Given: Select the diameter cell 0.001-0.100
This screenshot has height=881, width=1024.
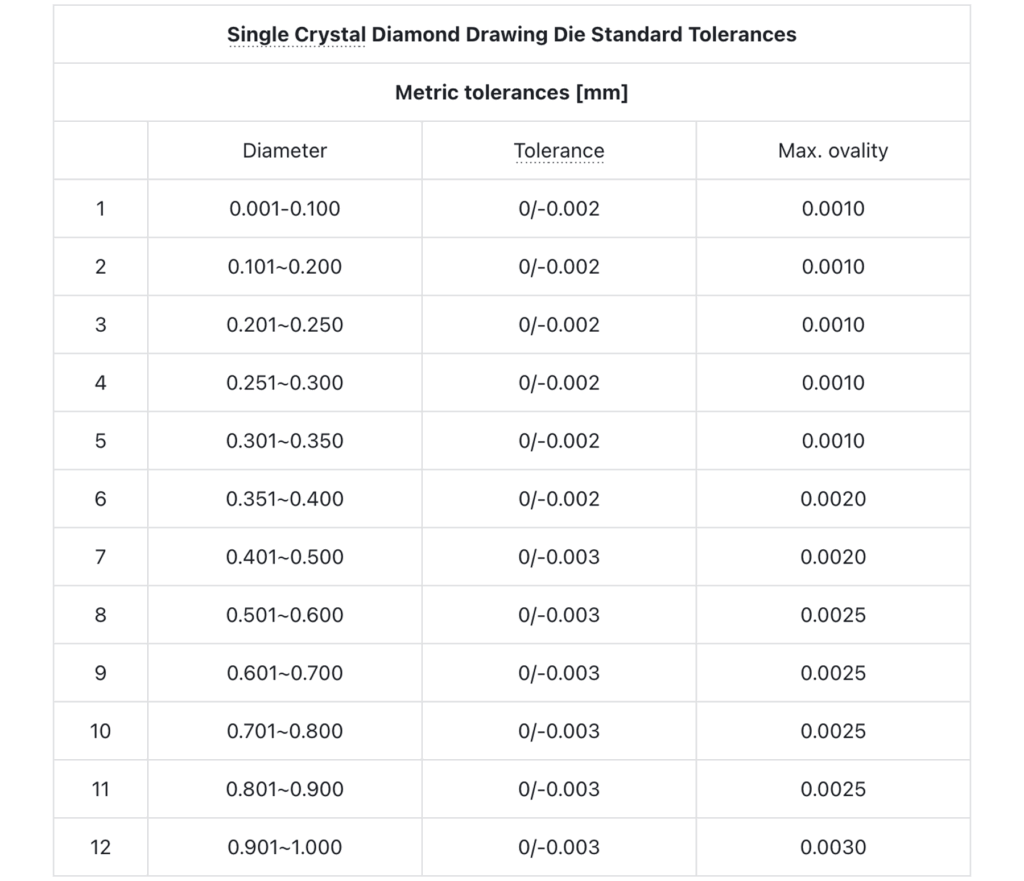Looking at the screenshot, I should [x=285, y=208].
